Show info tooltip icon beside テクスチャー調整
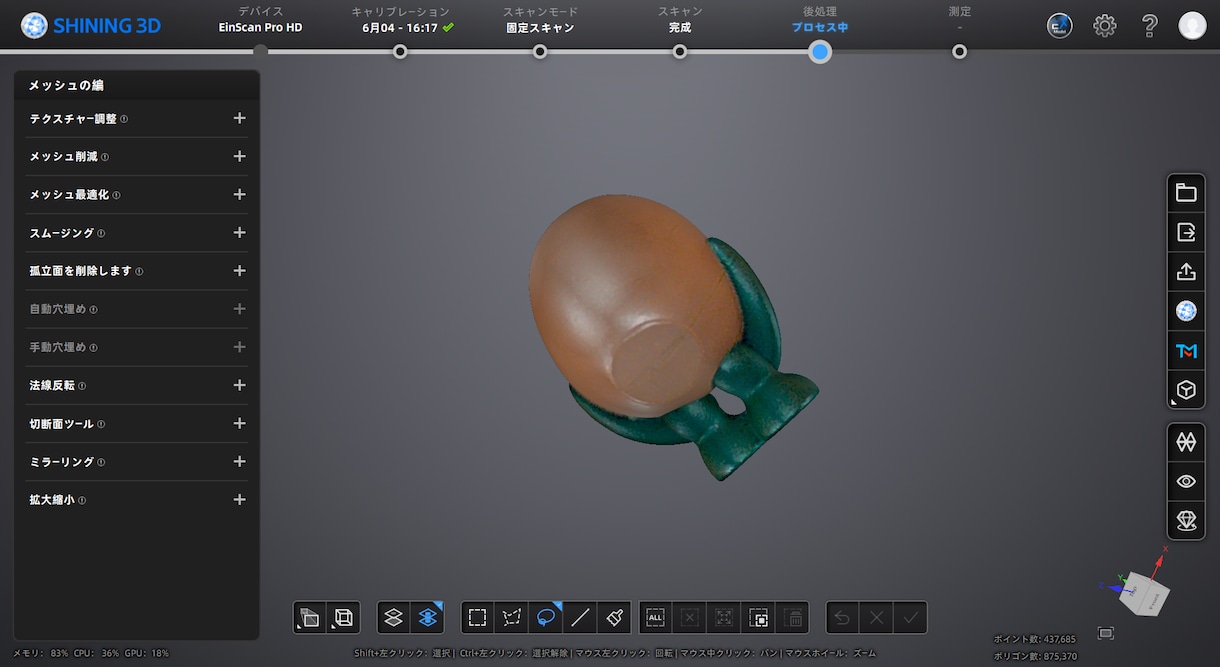 (x=124, y=119)
